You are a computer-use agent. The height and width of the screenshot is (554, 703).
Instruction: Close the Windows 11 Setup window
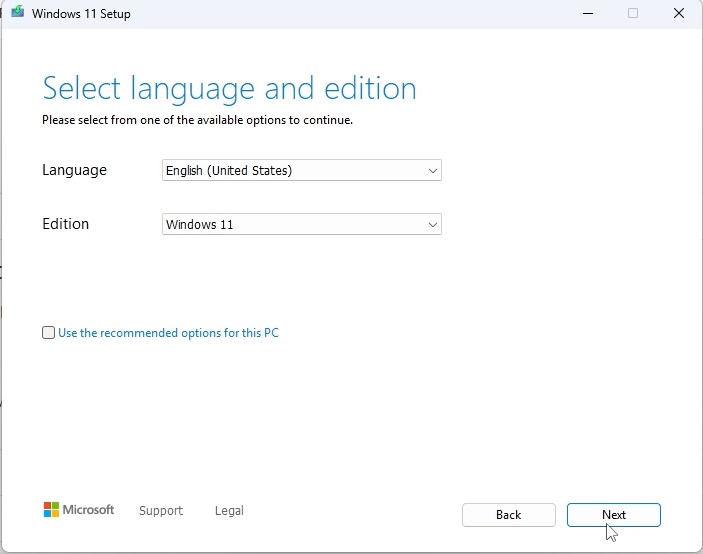pyautogui.click(x=680, y=14)
